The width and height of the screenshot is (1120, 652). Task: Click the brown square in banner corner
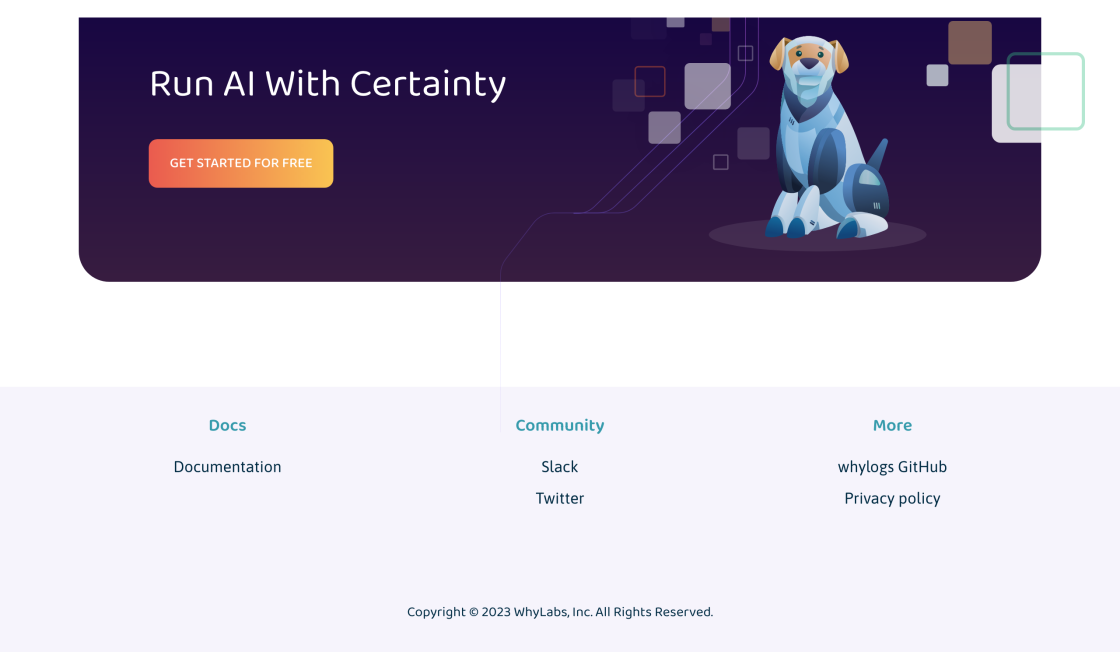pyautogui.click(x=970, y=43)
